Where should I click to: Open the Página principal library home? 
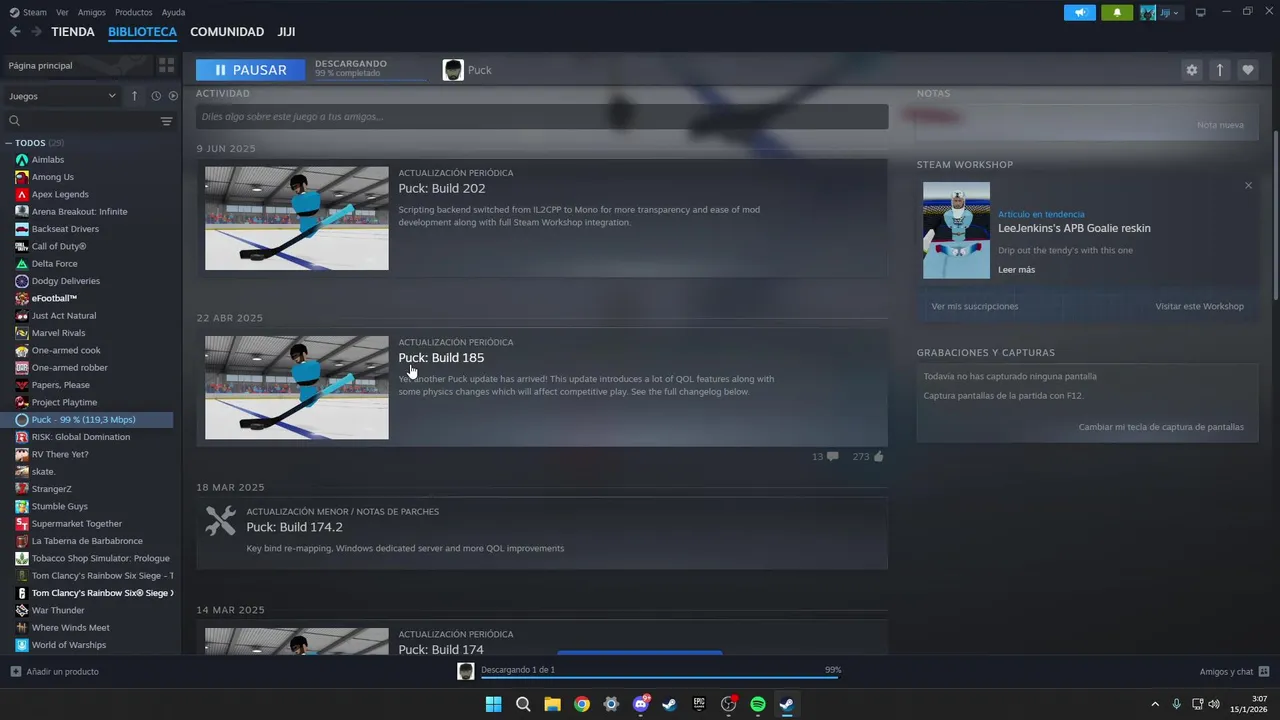[78, 65]
